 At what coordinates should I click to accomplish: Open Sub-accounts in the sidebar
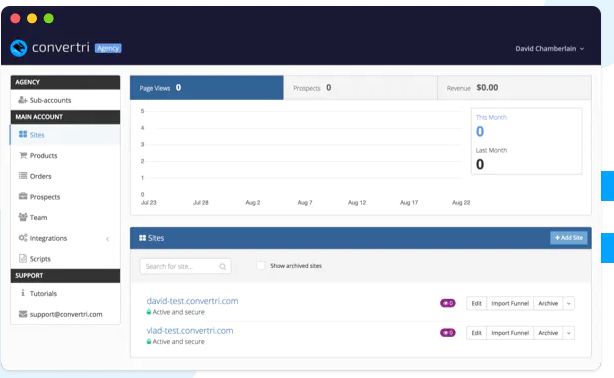(x=65, y=100)
